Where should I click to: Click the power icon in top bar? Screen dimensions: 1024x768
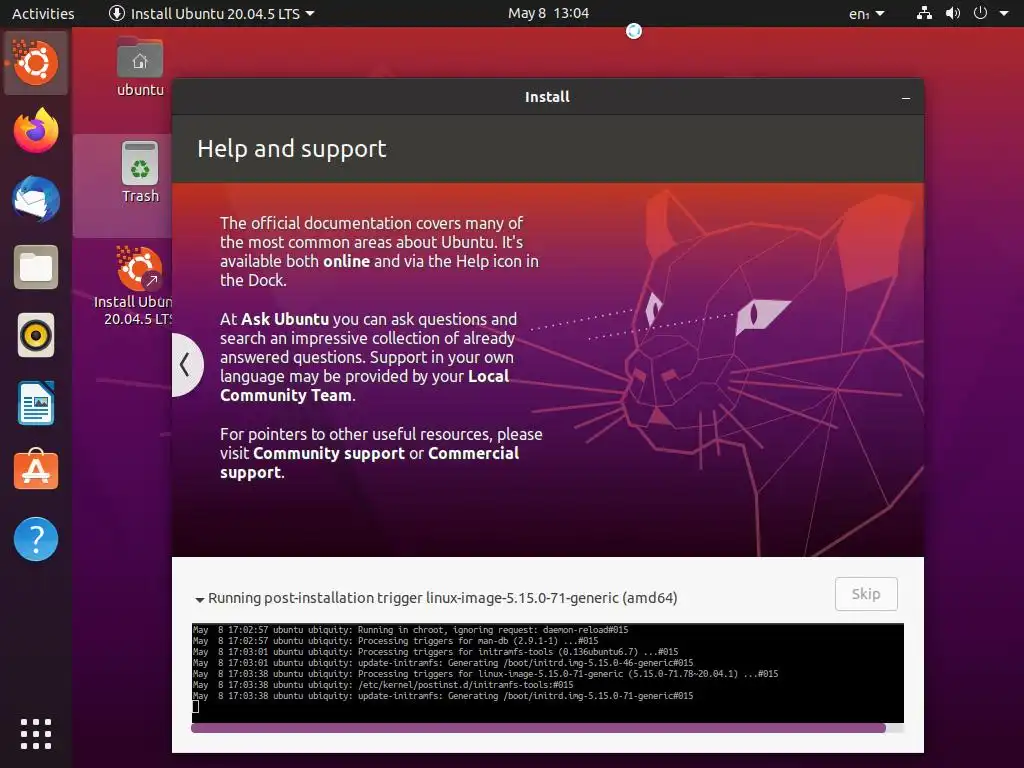tap(980, 13)
